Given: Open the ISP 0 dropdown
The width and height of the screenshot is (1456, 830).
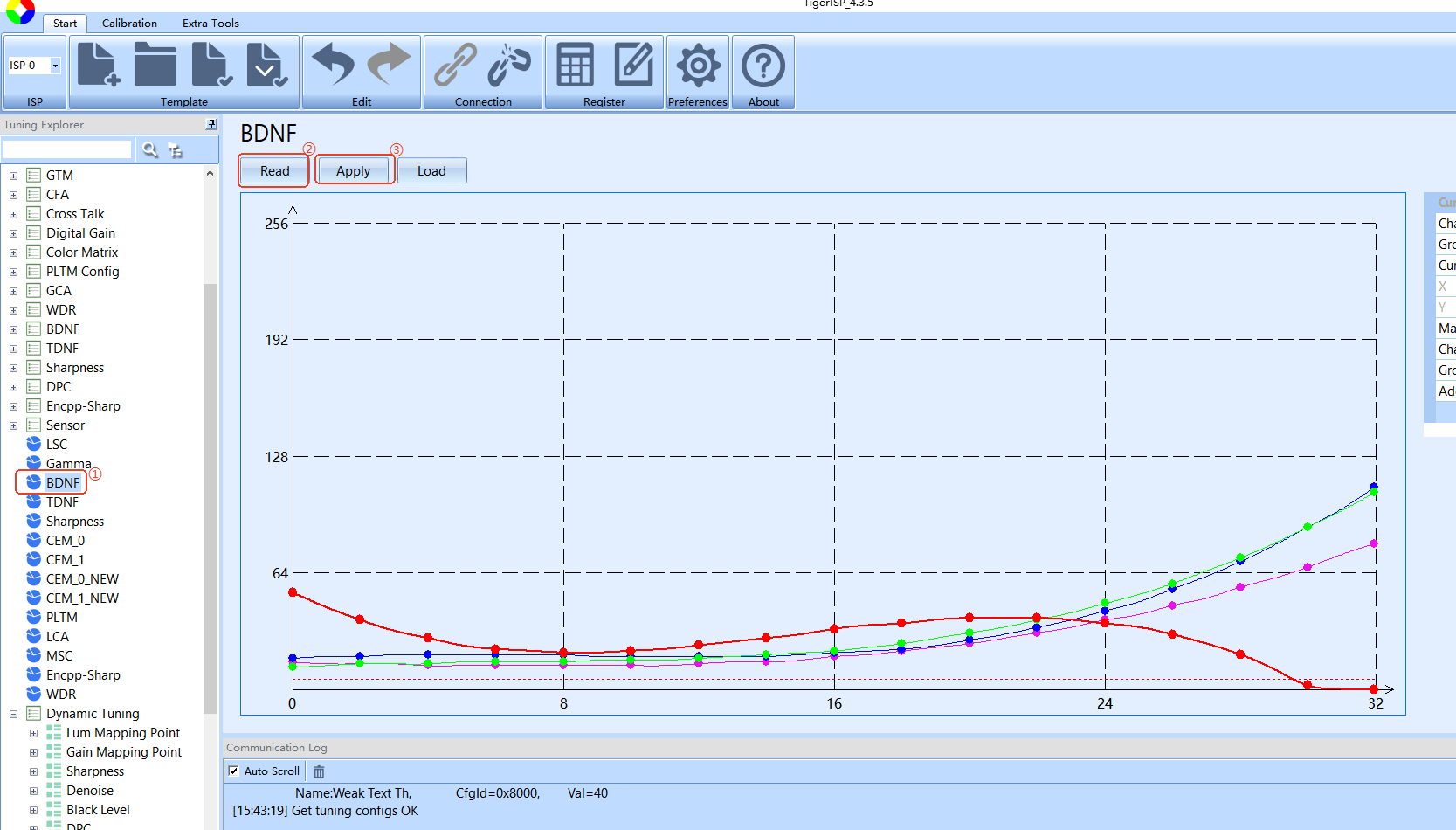Looking at the screenshot, I should click(55, 66).
